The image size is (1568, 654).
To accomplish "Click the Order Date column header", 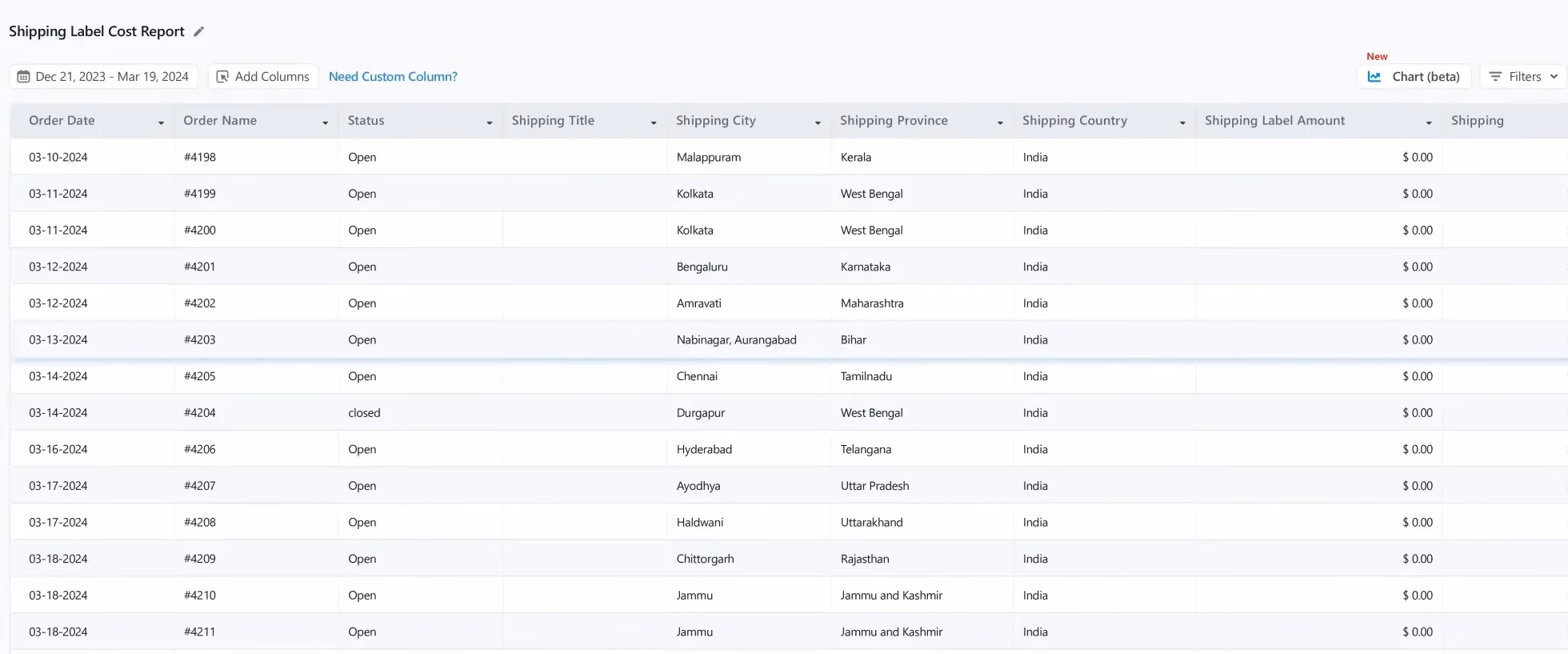I will pos(93,121).
